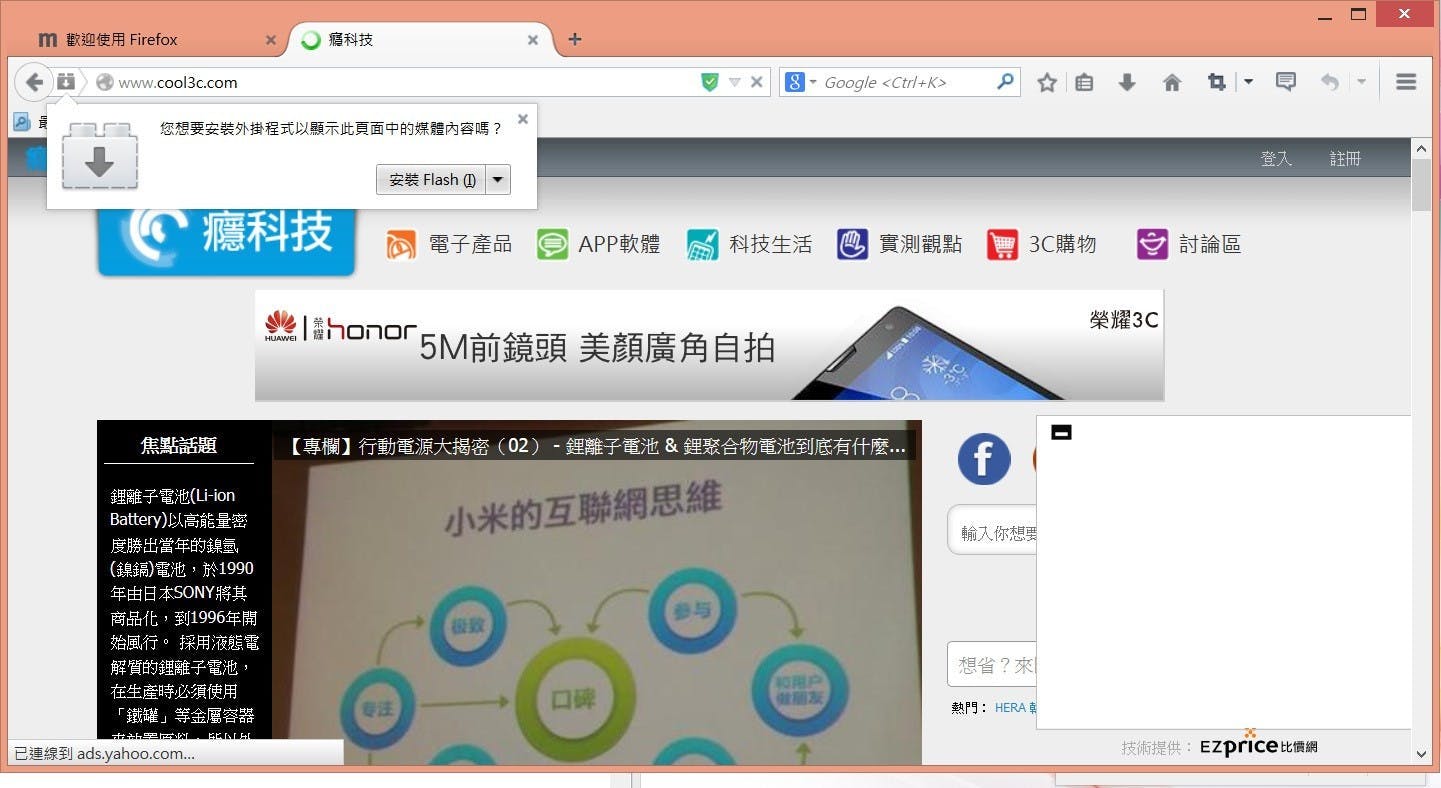Expand the crop tool dropdown arrow
The image size is (1441, 788).
click(1248, 83)
